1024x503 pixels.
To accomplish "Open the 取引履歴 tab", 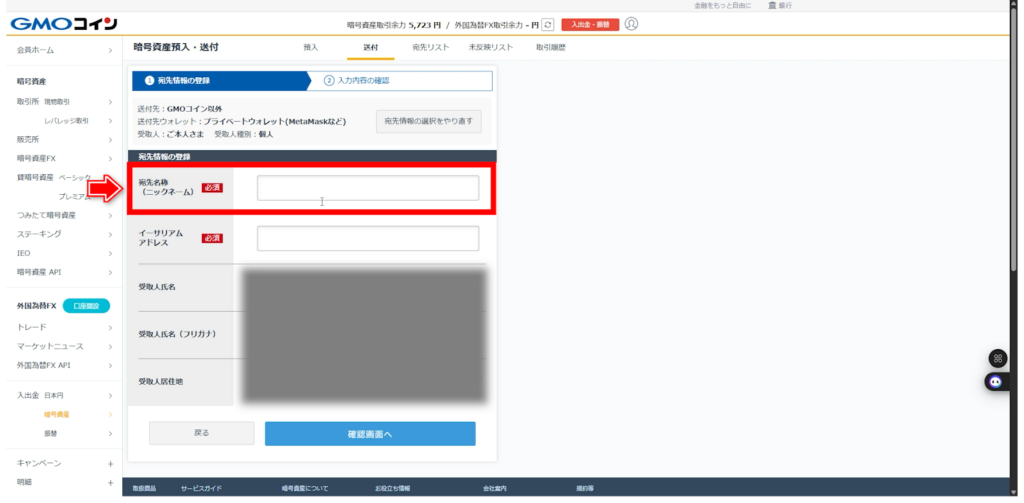I will pos(551,47).
